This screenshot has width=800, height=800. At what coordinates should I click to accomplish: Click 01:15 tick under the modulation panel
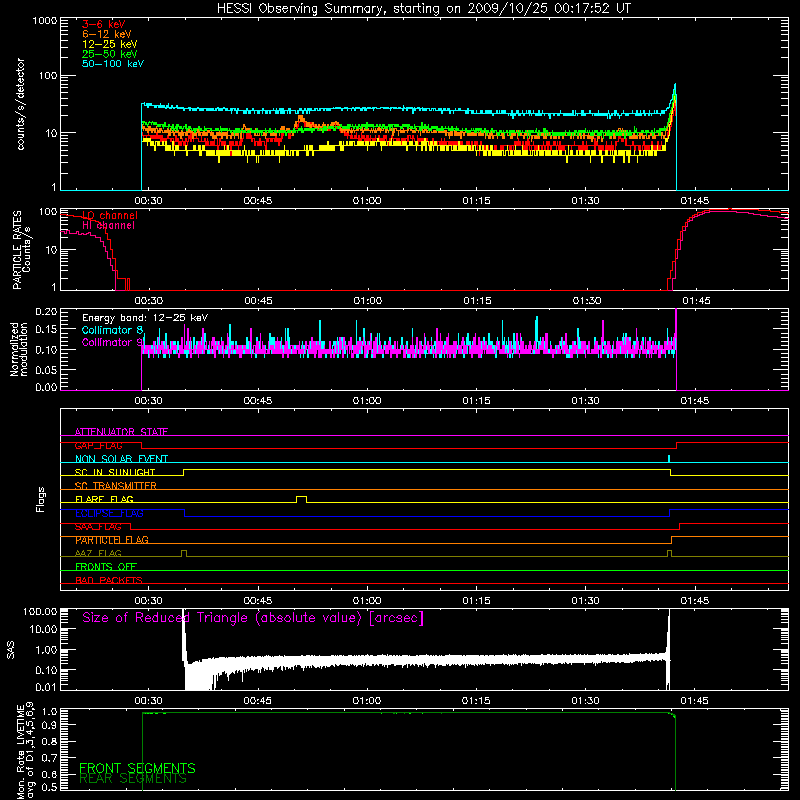[x=477, y=401]
